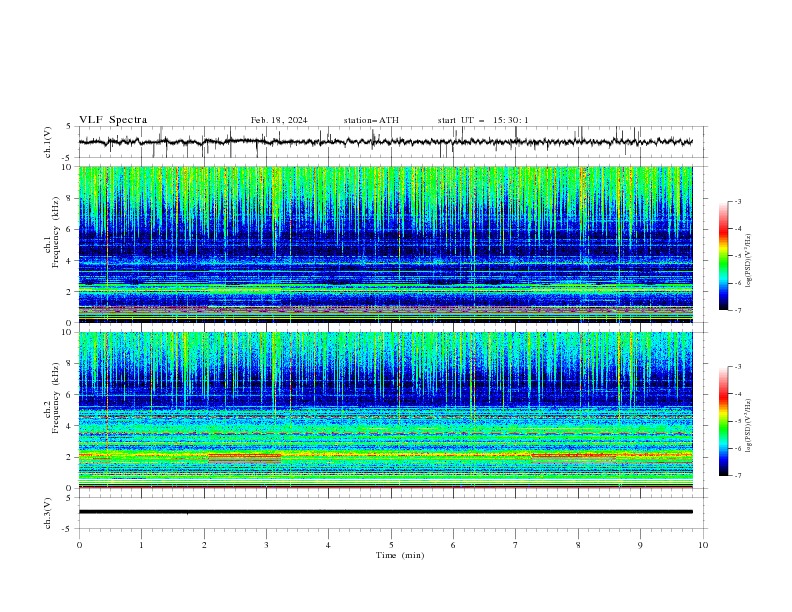Click inside the ch.1 spectrogram panel
This screenshot has height=612, width=792.
[385, 244]
